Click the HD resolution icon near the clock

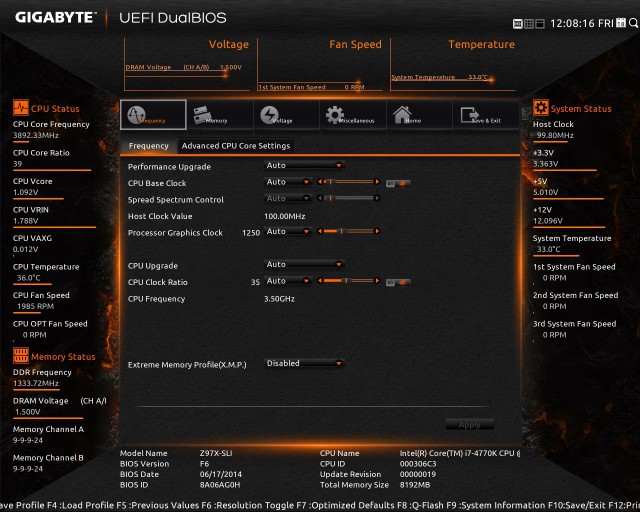point(518,24)
